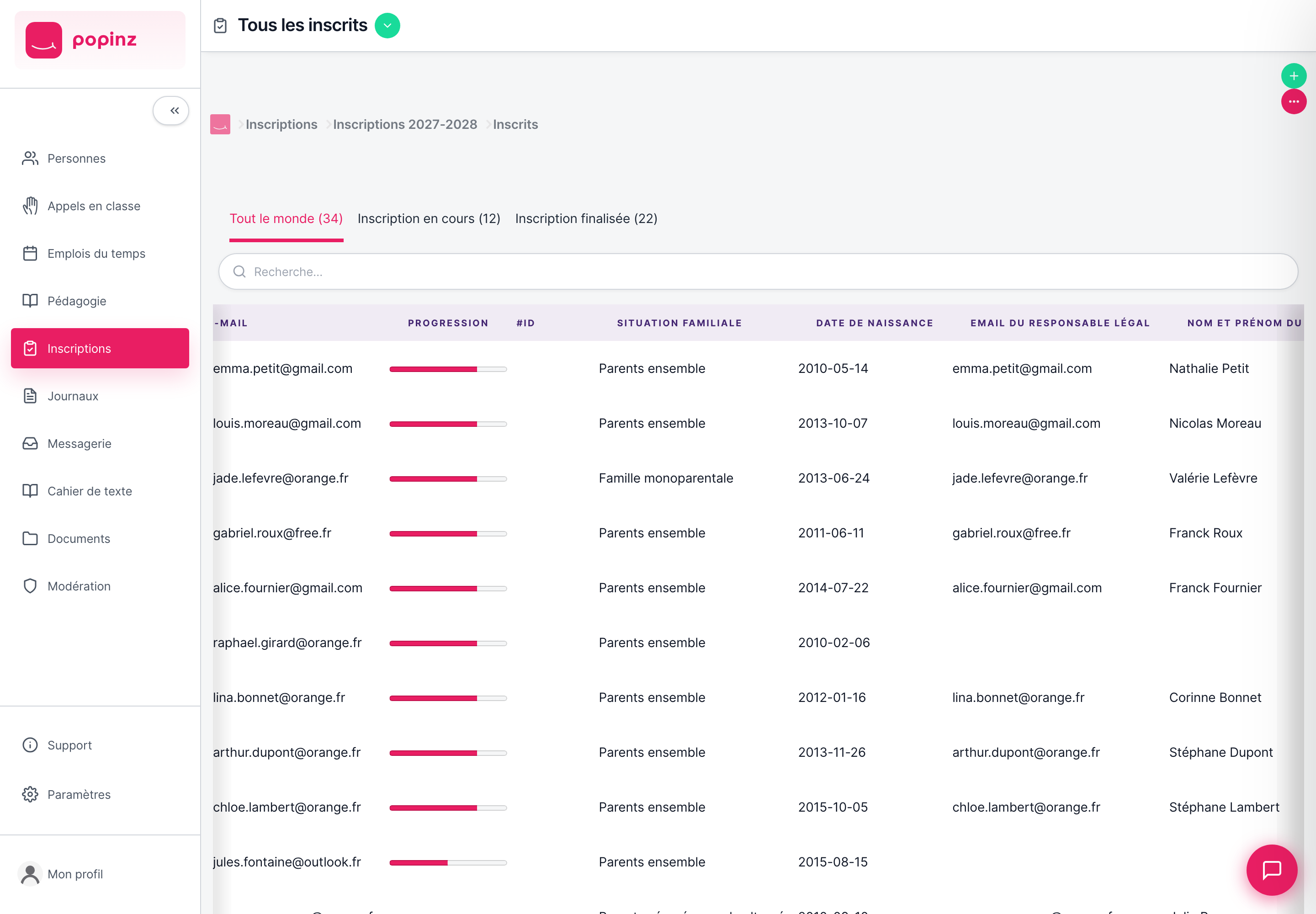Sort by Progression column header
Viewport: 1316px width, 914px height.
point(448,323)
